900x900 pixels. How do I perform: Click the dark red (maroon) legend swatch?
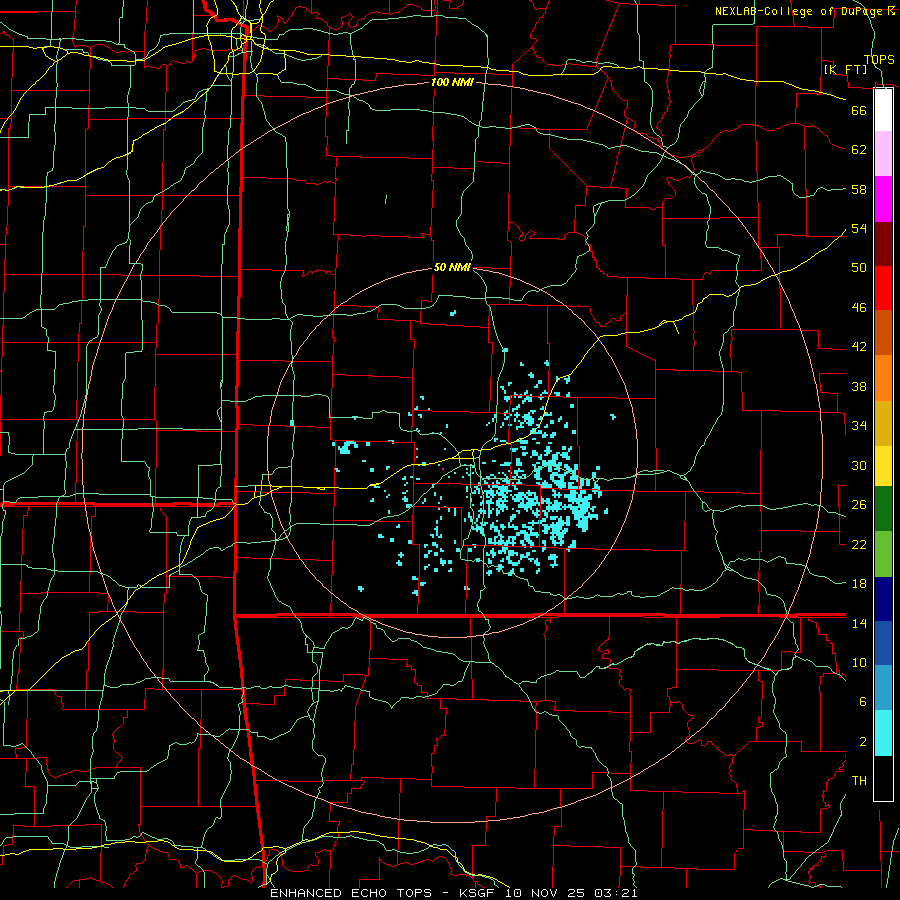883,244
